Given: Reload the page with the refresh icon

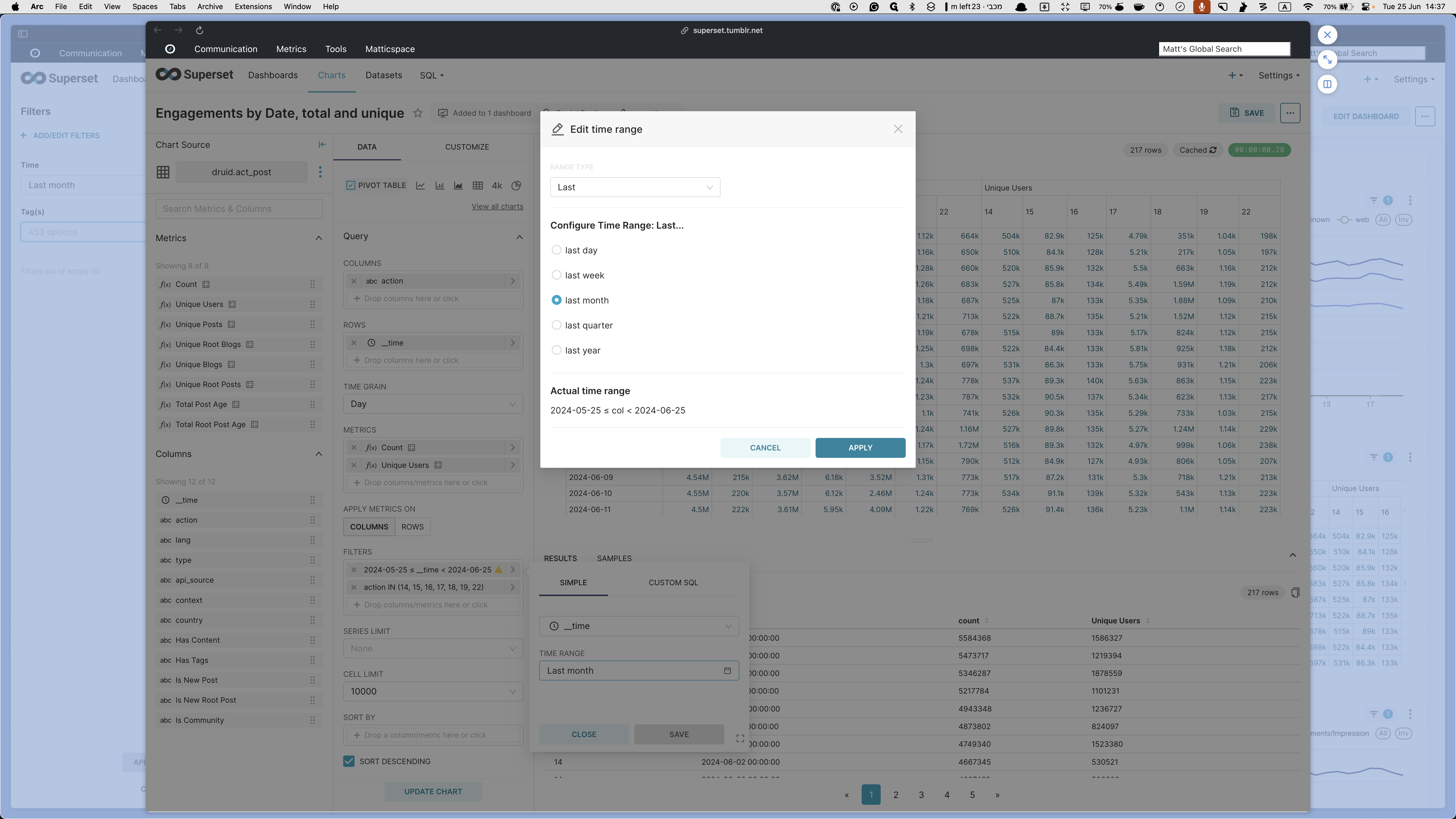Looking at the screenshot, I should 200,30.
